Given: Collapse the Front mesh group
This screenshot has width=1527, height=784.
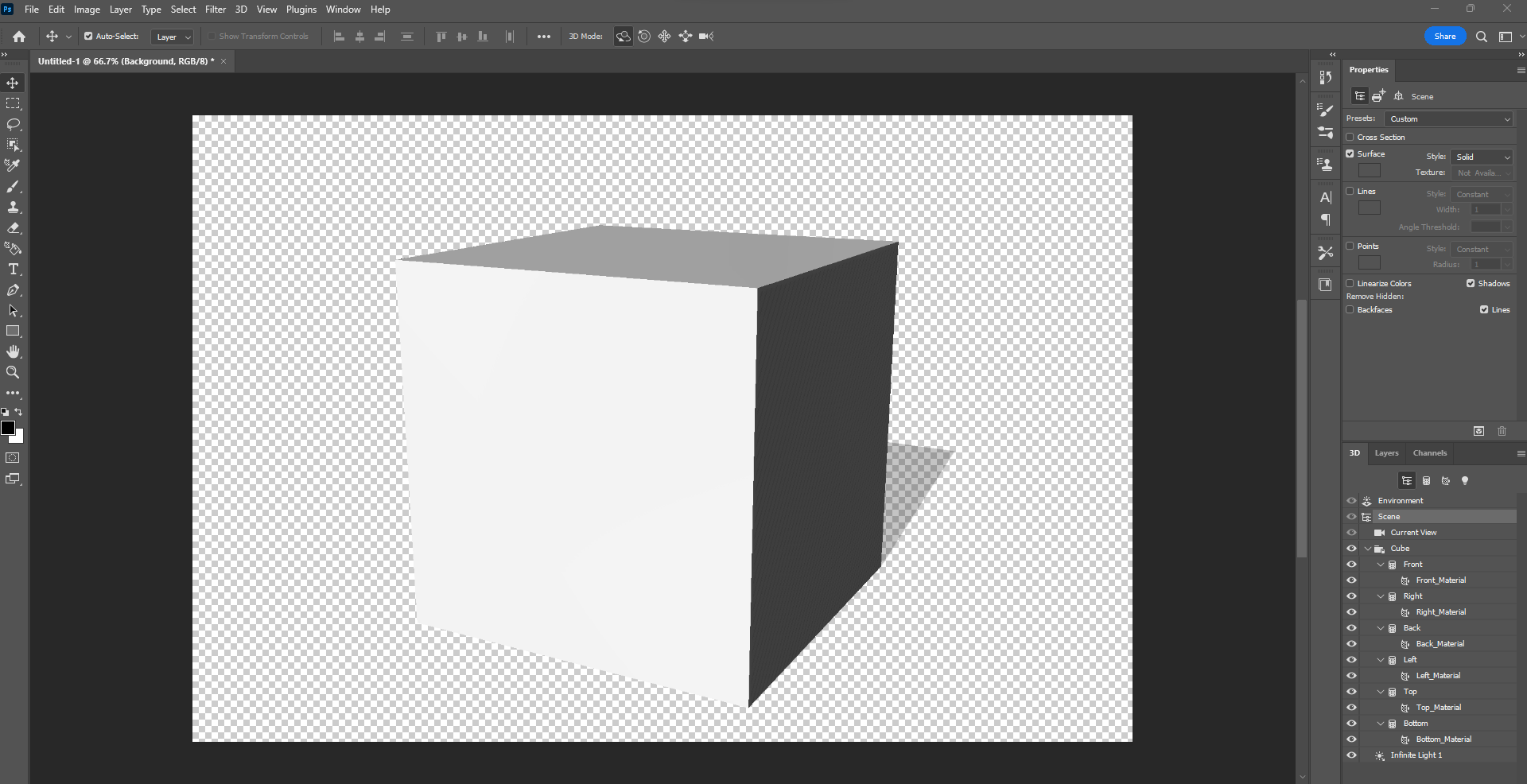Looking at the screenshot, I should point(1379,564).
